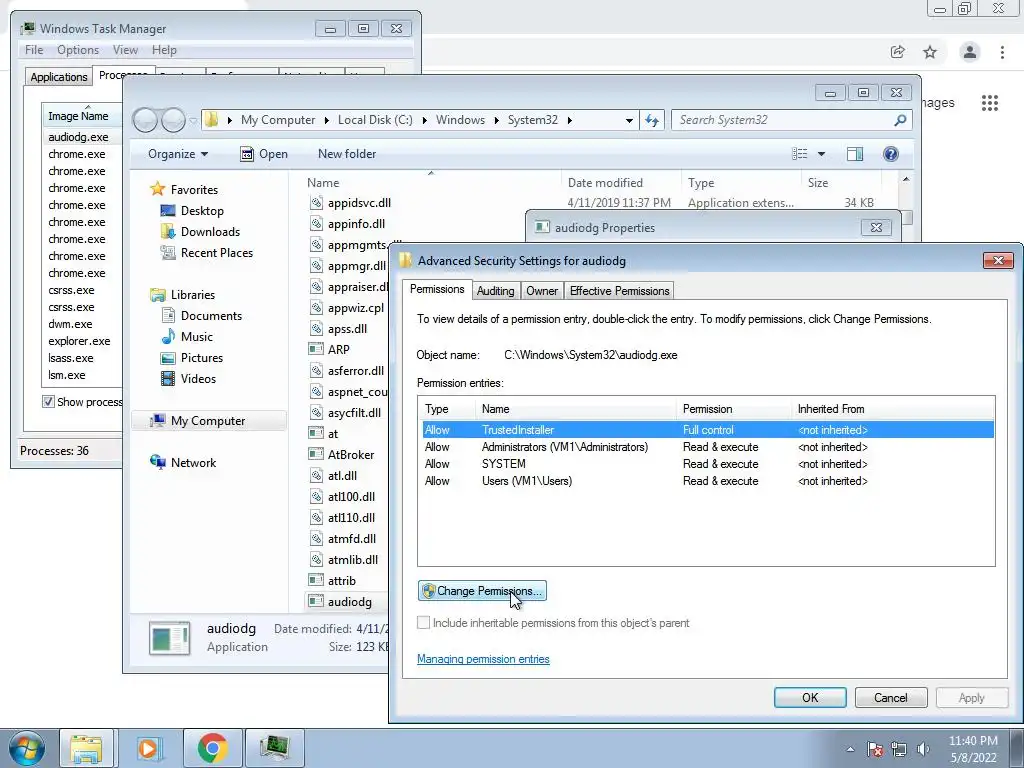1024x768 pixels.
Task: Click the Windows Start button
Action: tap(27, 748)
